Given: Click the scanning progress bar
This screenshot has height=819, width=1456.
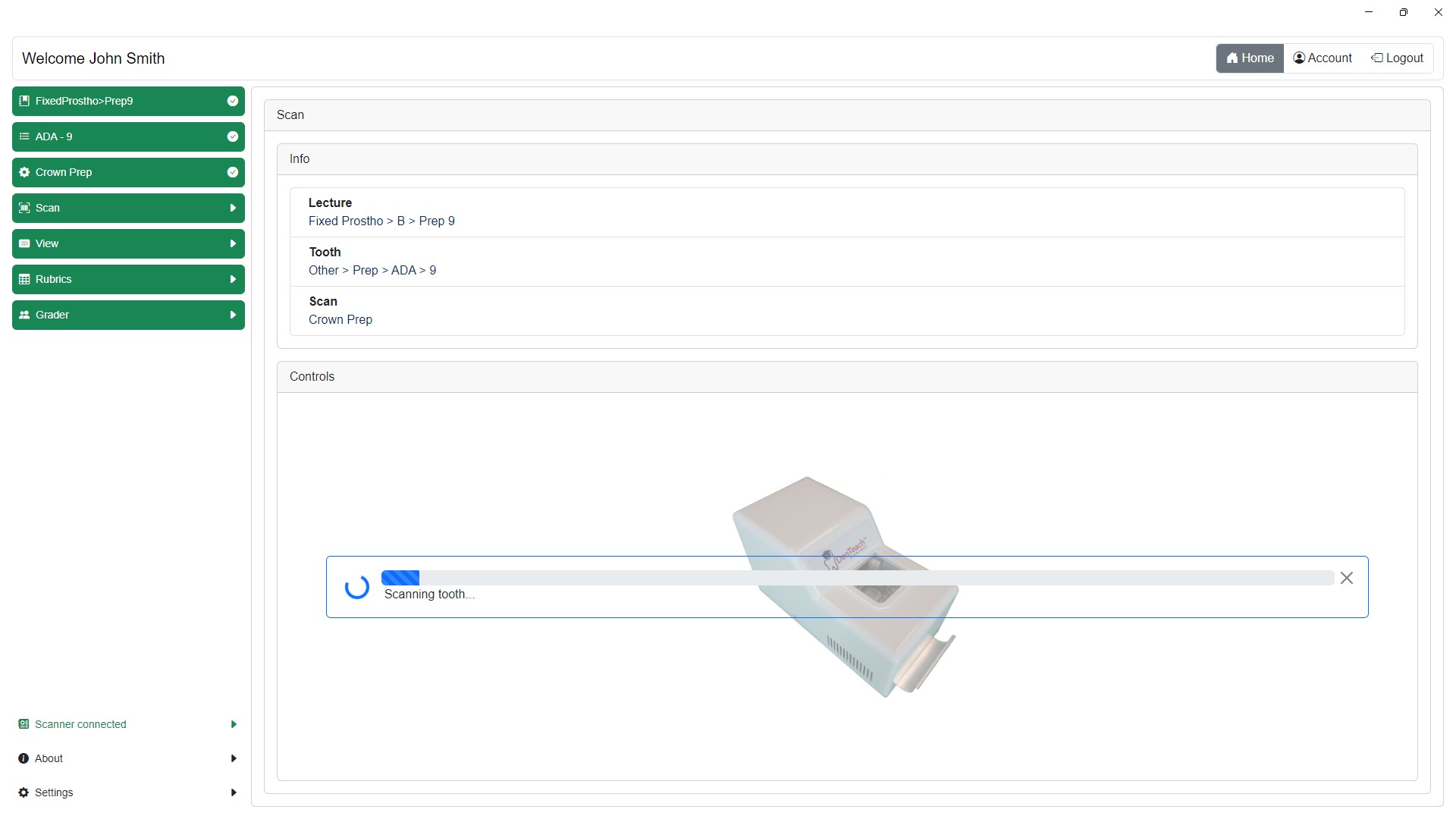Looking at the screenshot, I should [x=857, y=578].
